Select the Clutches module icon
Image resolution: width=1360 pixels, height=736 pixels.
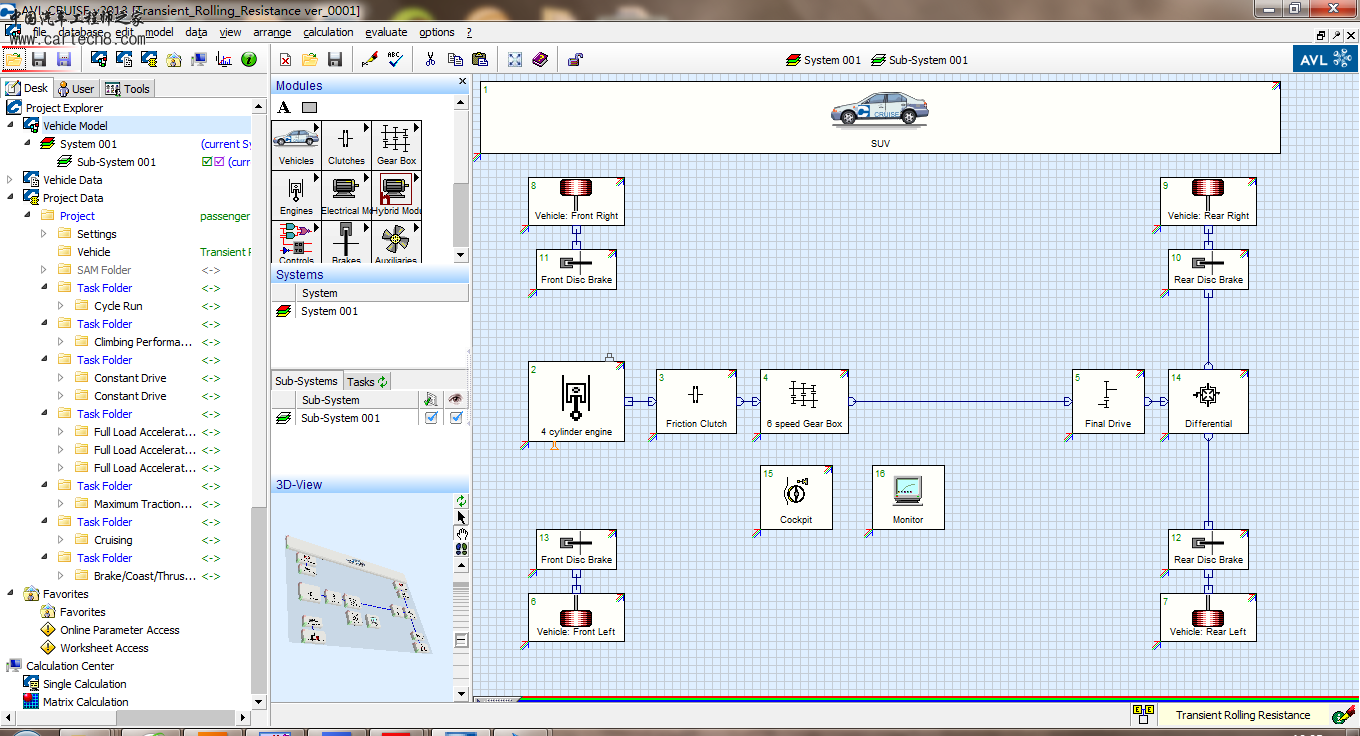click(x=346, y=144)
